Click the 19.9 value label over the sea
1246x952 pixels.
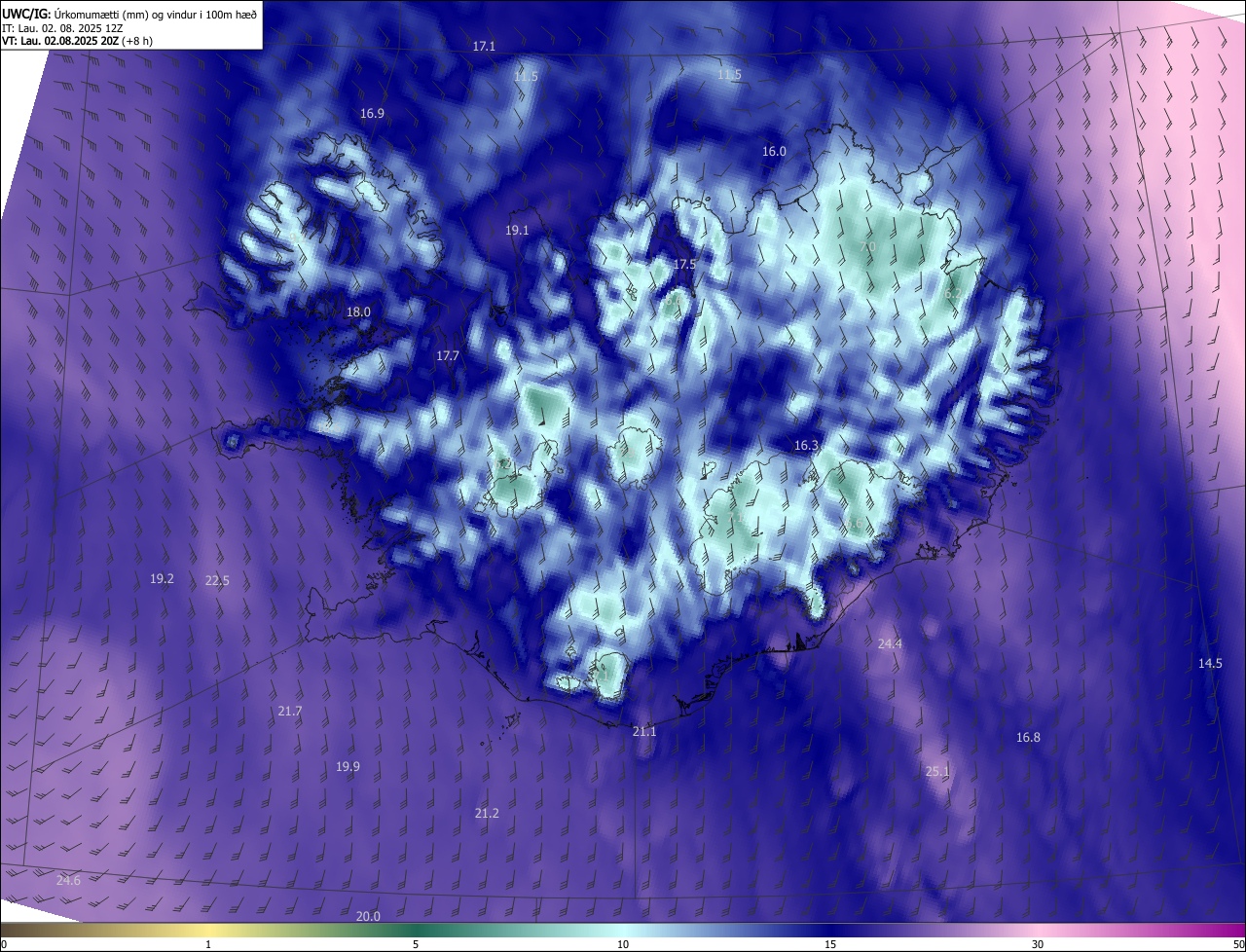pyautogui.click(x=348, y=767)
